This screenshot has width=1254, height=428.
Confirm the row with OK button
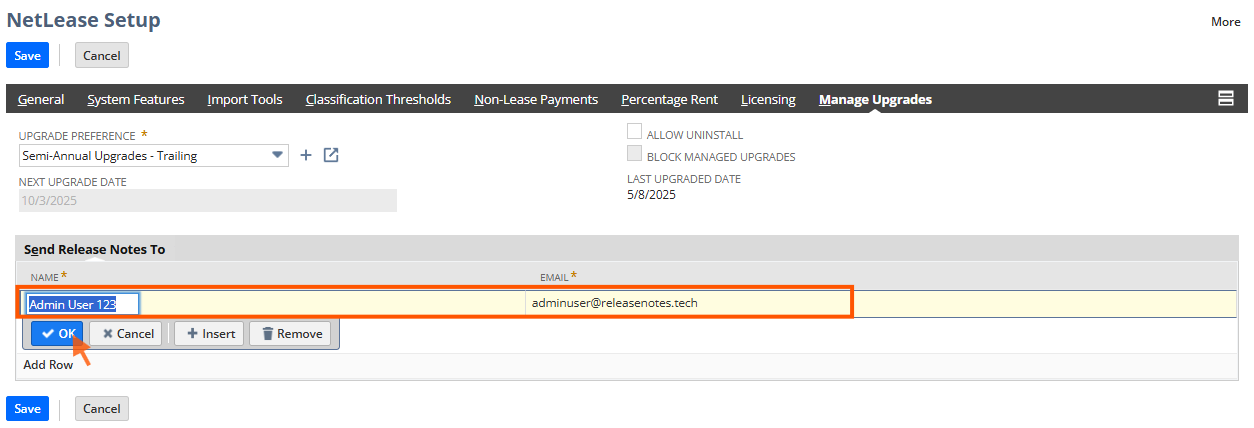pyautogui.click(x=58, y=334)
